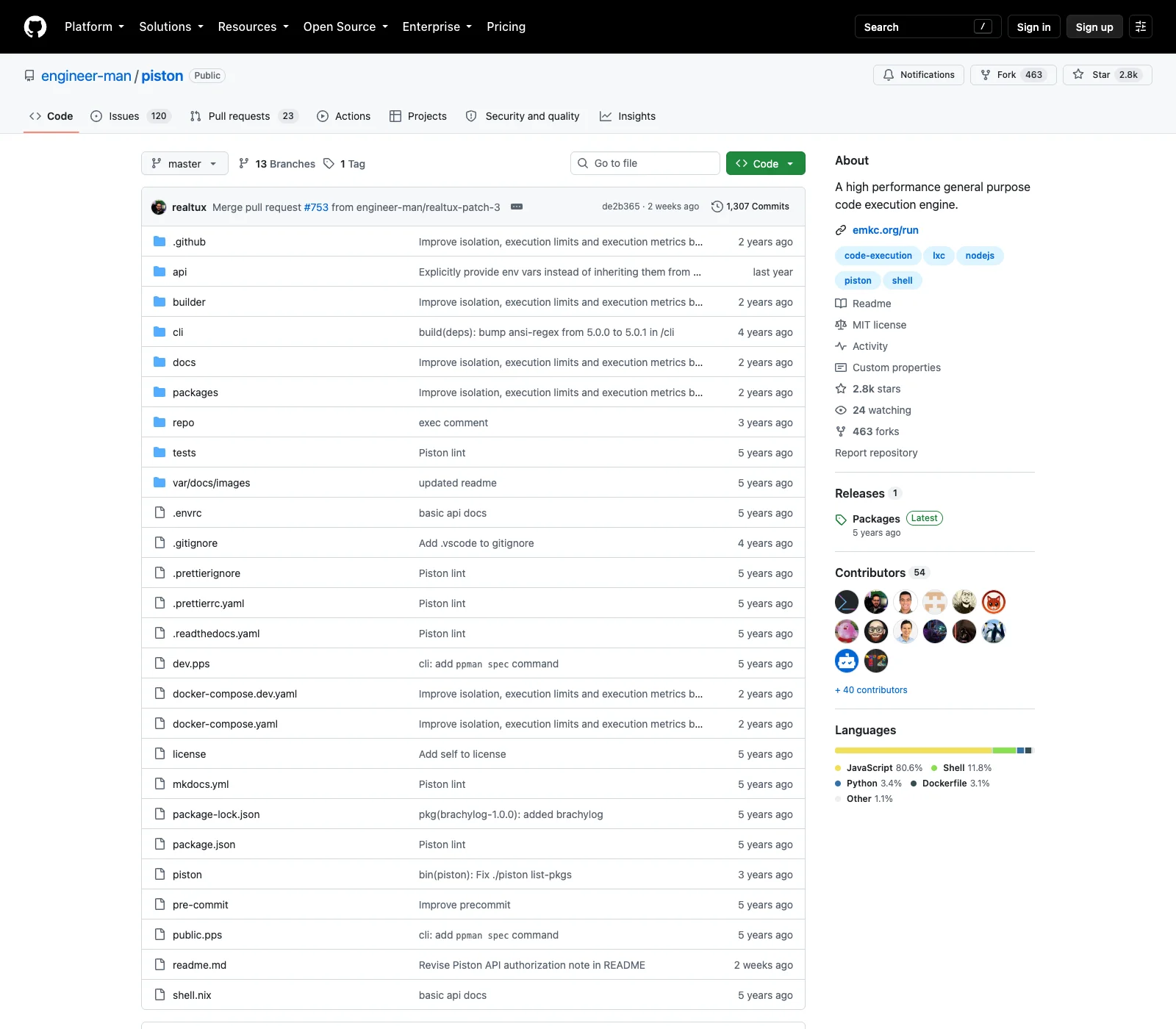Click the code-execution topic tag
Viewport: 1176px width, 1029px height.
click(878, 256)
